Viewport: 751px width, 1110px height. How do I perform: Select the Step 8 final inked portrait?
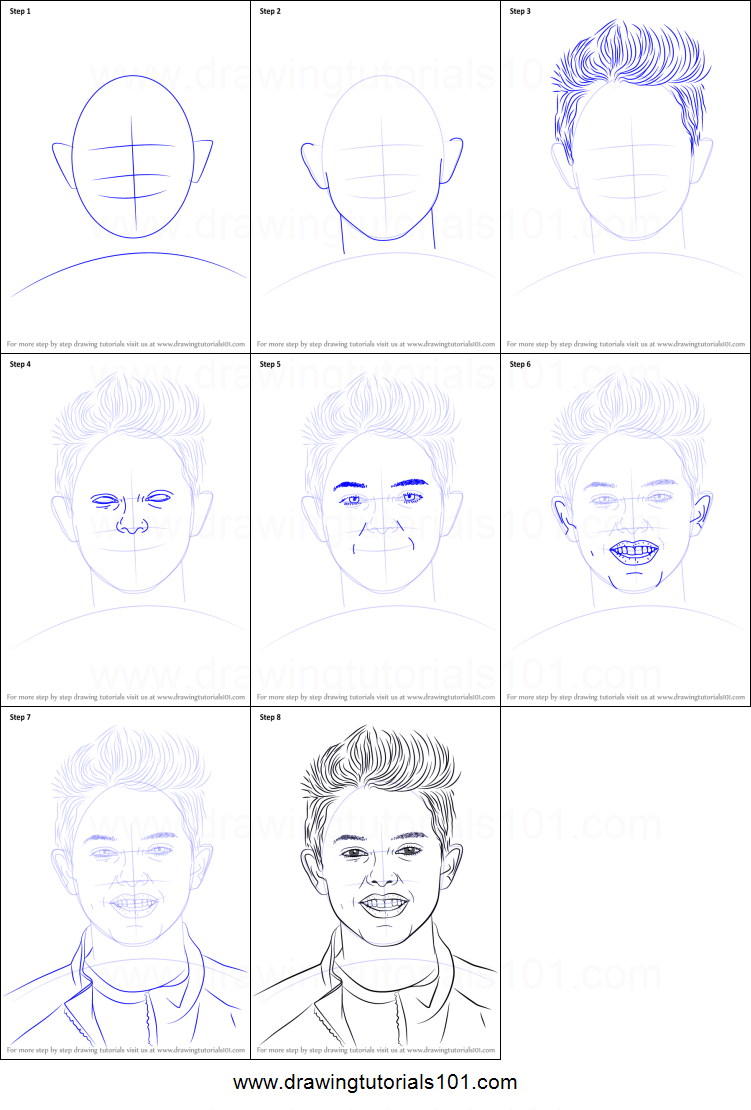coord(375,883)
